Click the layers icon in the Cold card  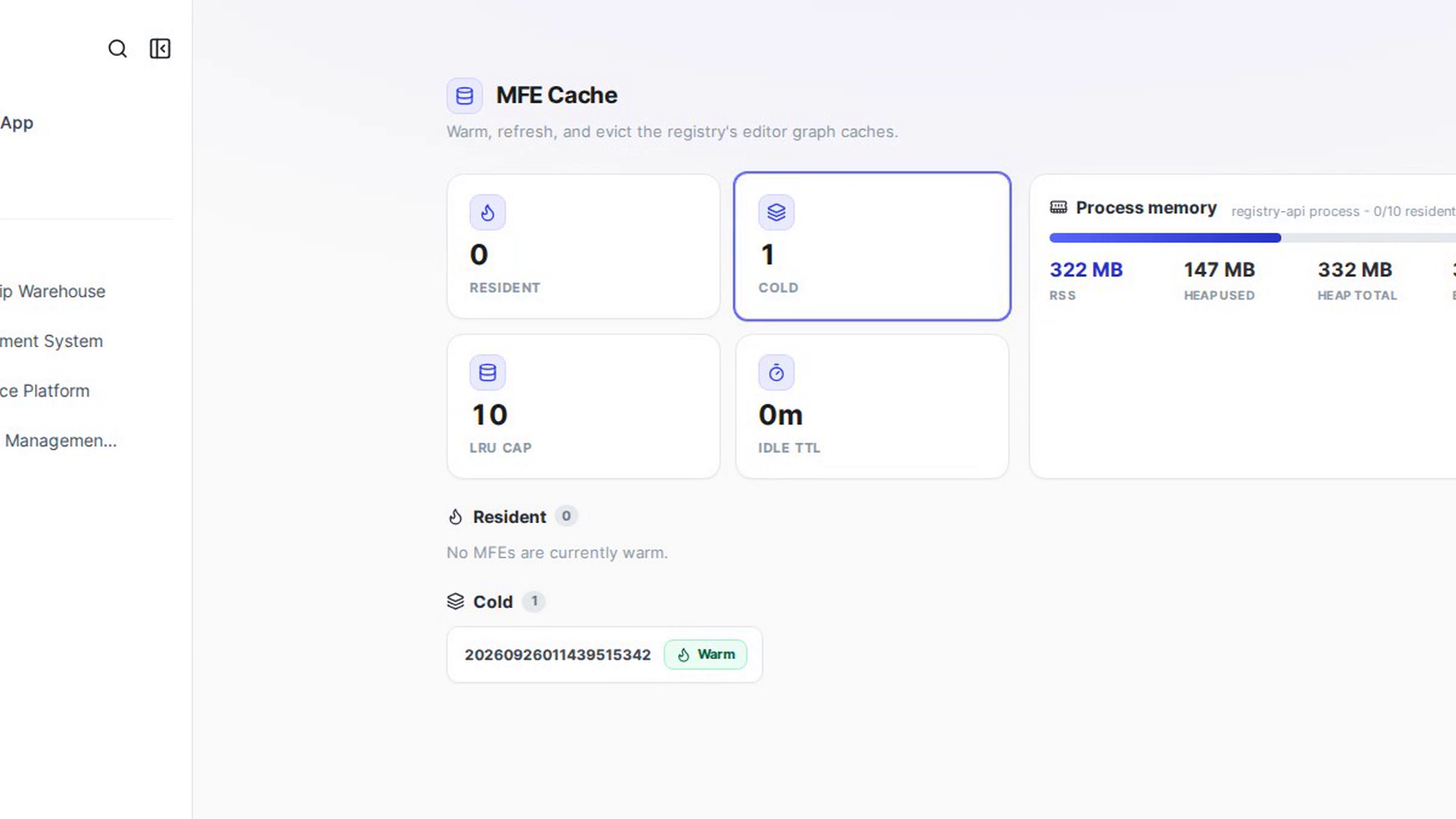777,212
